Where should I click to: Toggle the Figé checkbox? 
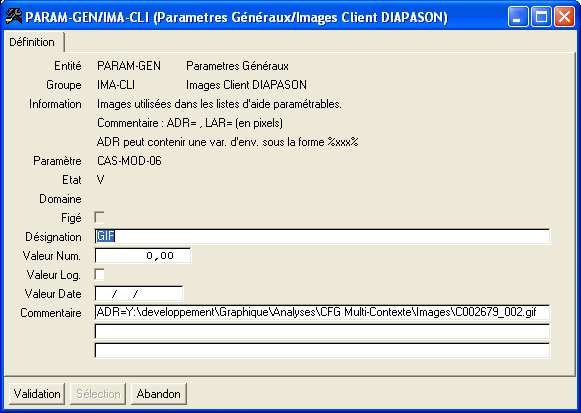[x=99, y=217]
